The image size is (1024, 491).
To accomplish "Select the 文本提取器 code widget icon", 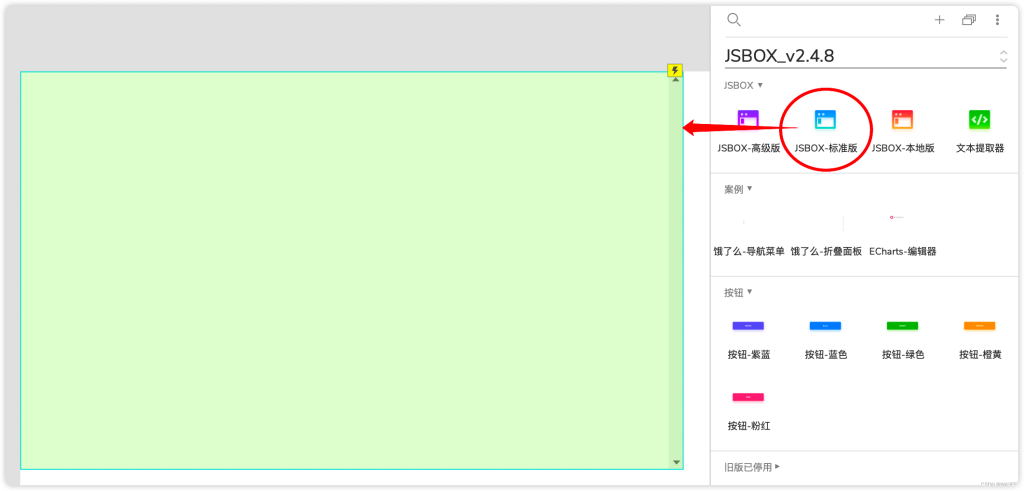I will click(x=979, y=120).
